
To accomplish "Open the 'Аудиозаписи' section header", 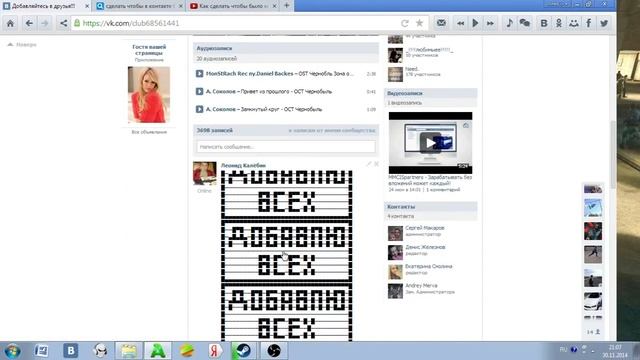I will click(x=286, y=48).
